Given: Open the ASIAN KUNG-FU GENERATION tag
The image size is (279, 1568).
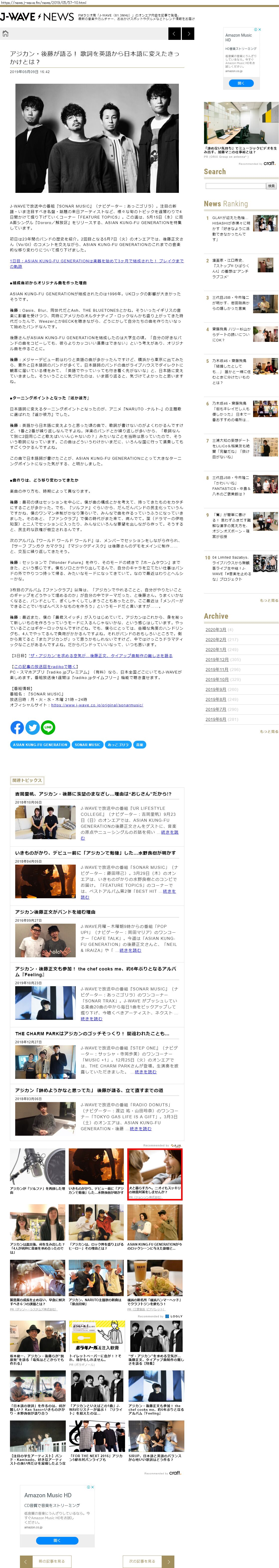Looking at the screenshot, I should 40,745.
